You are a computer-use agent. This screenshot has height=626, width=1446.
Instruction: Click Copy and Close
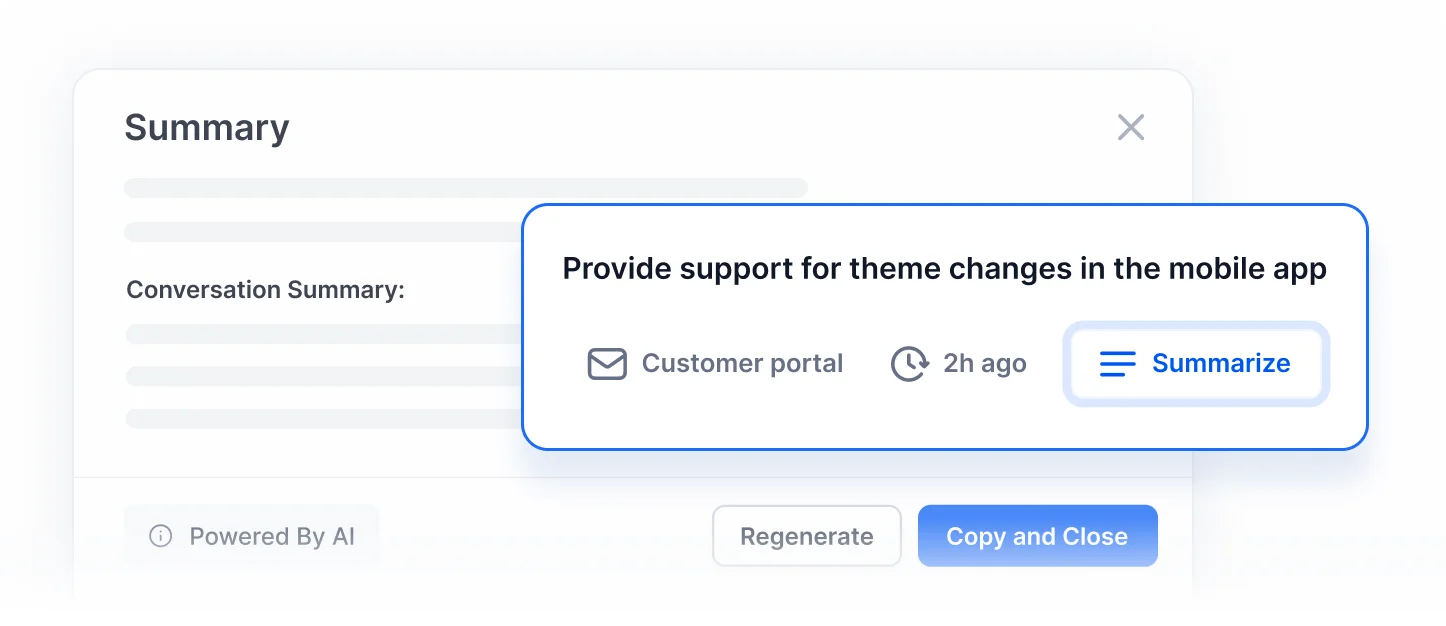tap(1037, 536)
